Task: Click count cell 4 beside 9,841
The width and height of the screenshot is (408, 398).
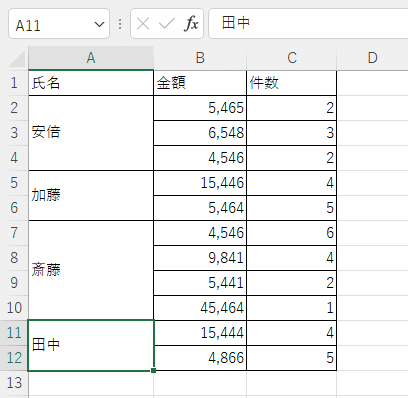Action: (292, 258)
